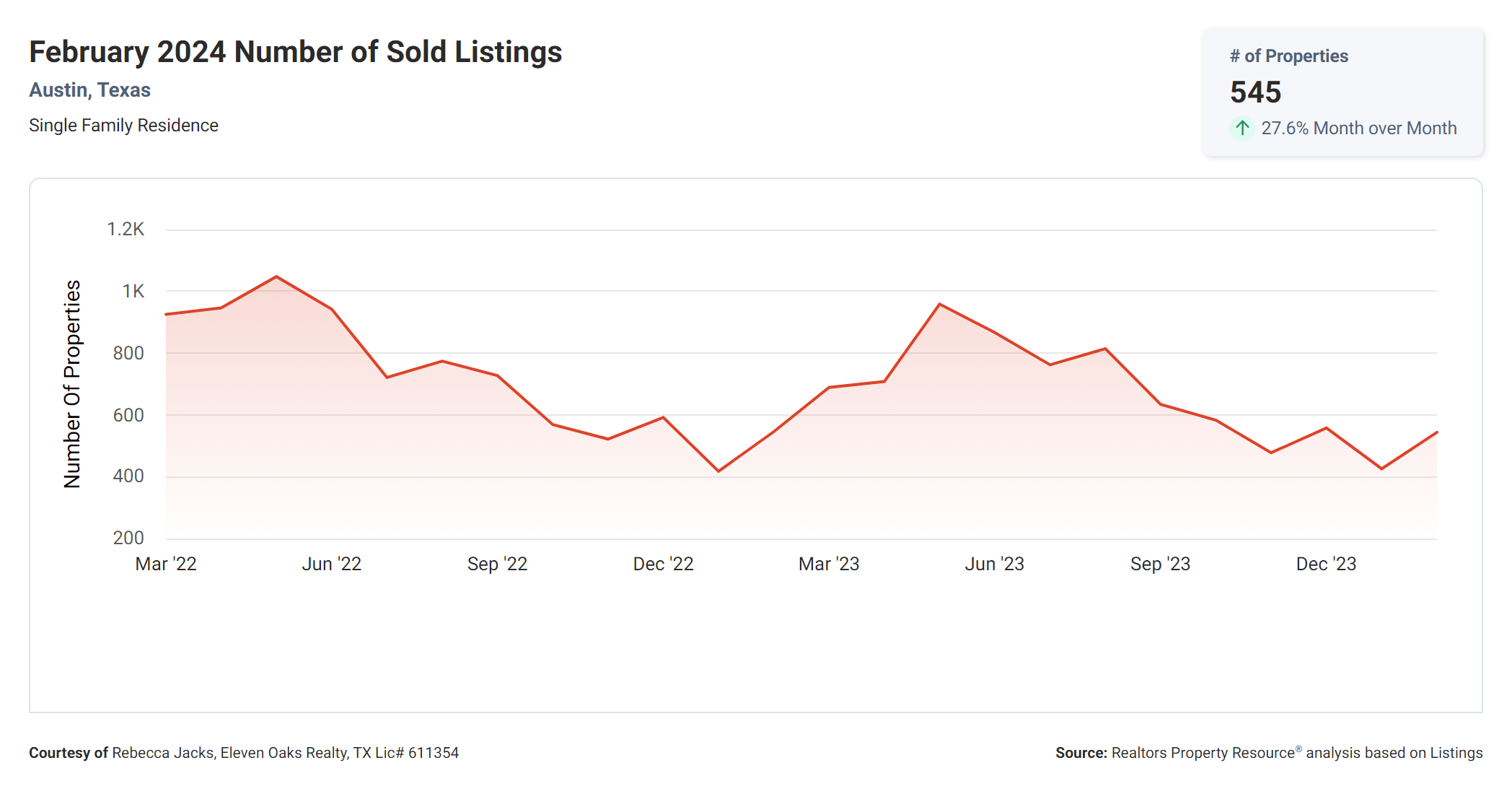Select the 545 properties value
Image resolution: width=1512 pixels, height=794 pixels.
click(x=1255, y=92)
